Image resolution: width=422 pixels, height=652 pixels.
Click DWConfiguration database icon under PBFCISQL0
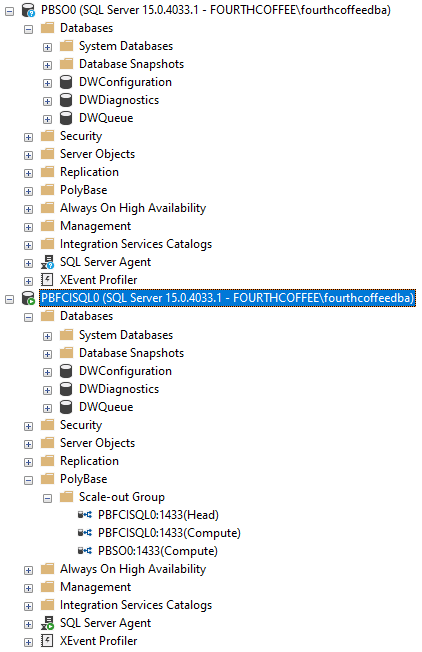pos(66,371)
